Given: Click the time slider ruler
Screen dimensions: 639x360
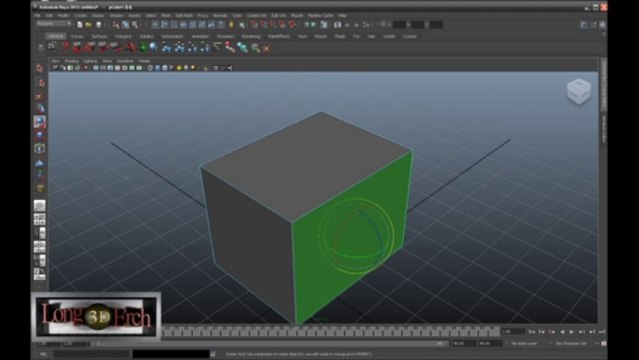Looking at the screenshot, I should coord(331,331).
